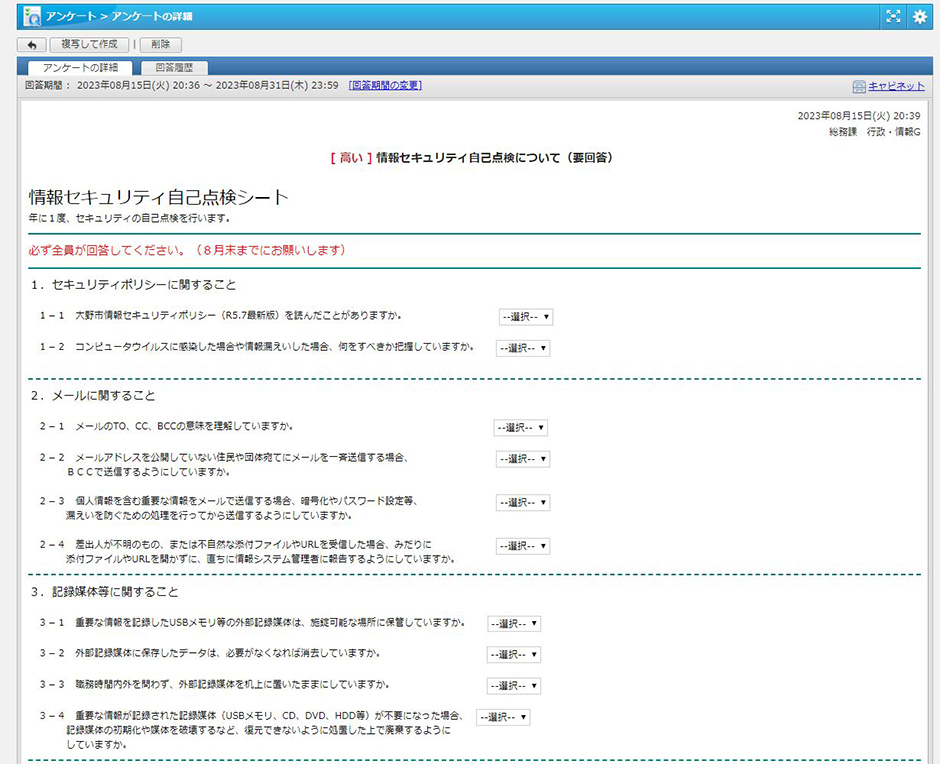Image resolution: width=940 pixels, height=764 pixels.
Task: Expand the --選択-- dropdown for question 2-1
Action: click(x=523, y=427)
